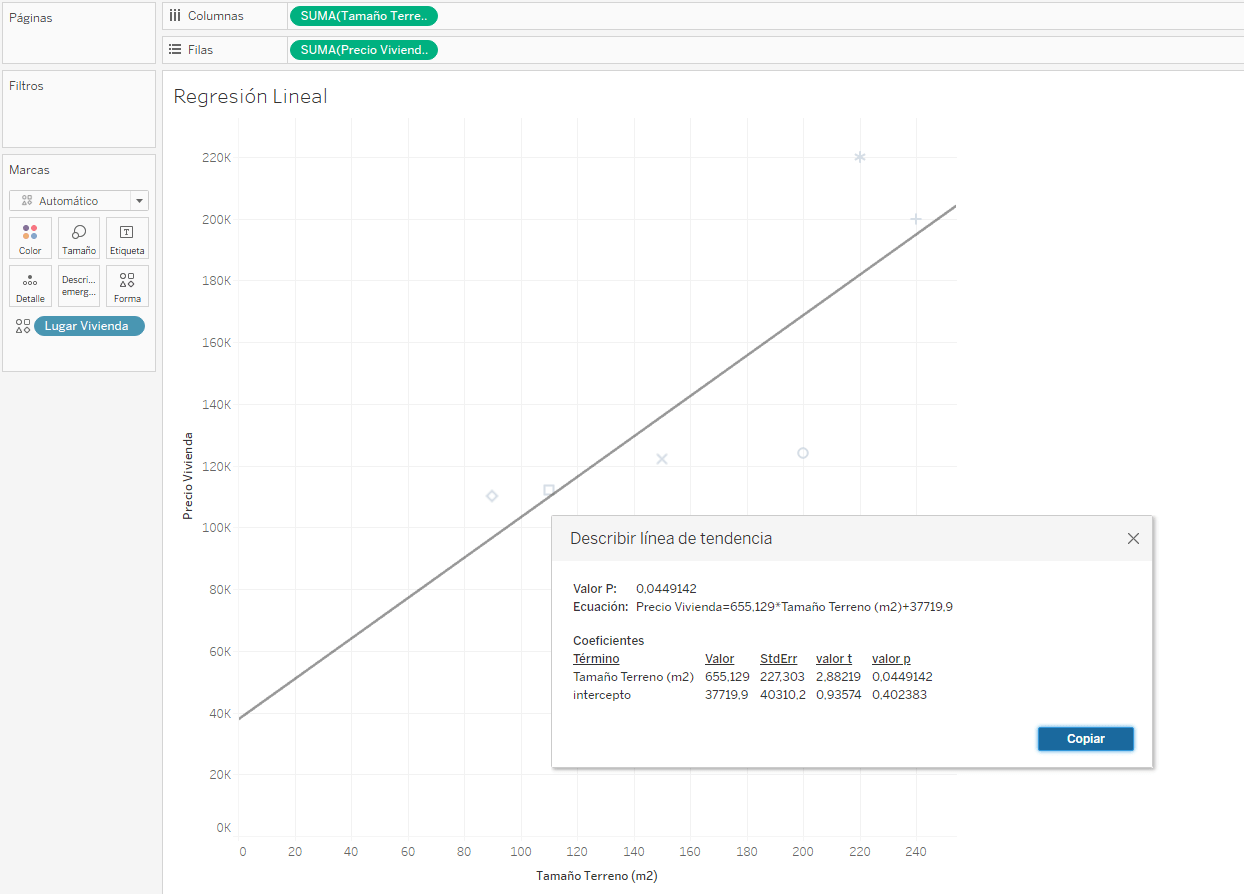Image resolution: width=1244 pixels, height=894 pixels.
Task: Click the 40310,2 StdErr value
Action: tap(782, 695)
